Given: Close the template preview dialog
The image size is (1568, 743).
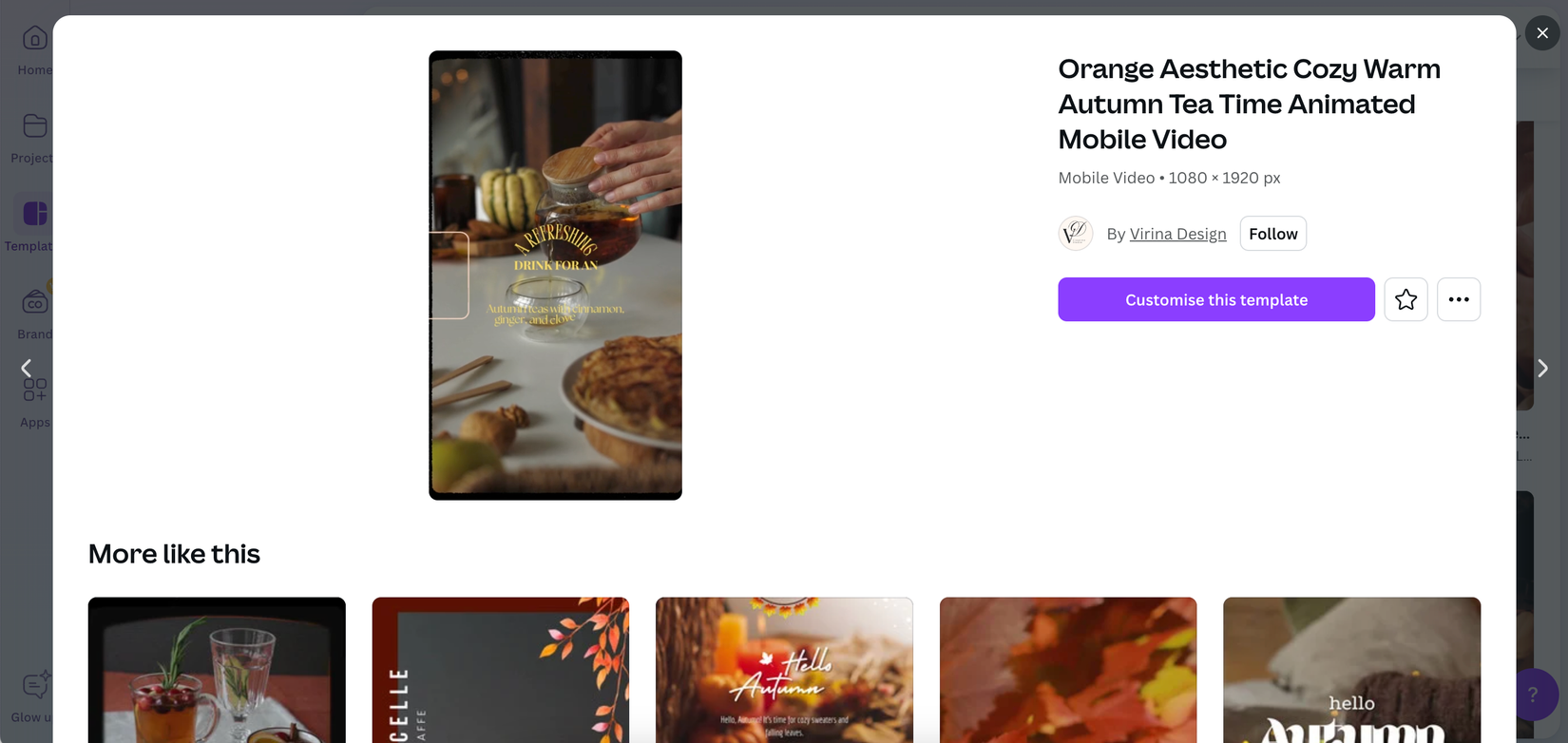Looking at the screenshot, I should click(x=1541, y=33).
